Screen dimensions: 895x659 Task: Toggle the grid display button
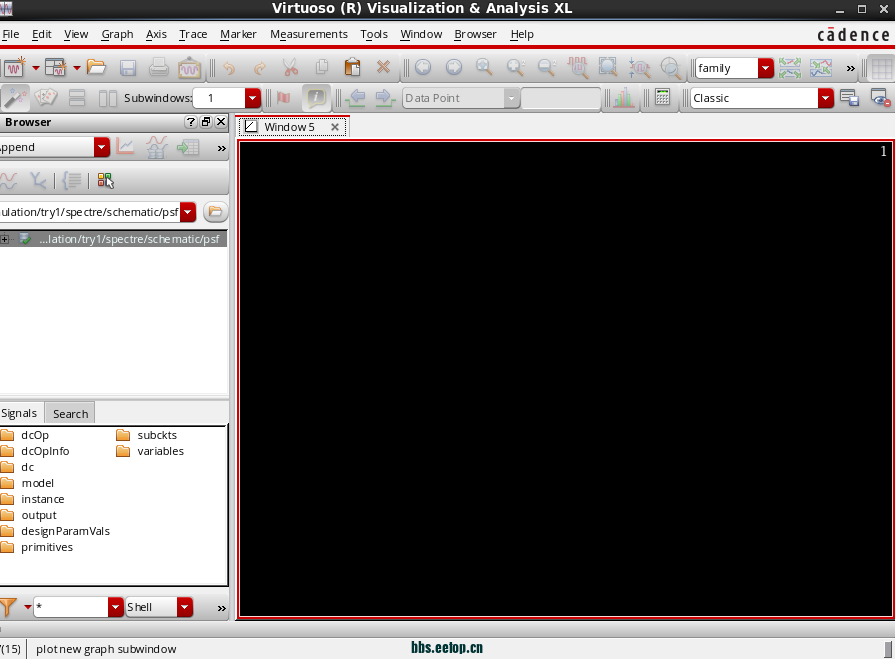[x=881, y=68]
